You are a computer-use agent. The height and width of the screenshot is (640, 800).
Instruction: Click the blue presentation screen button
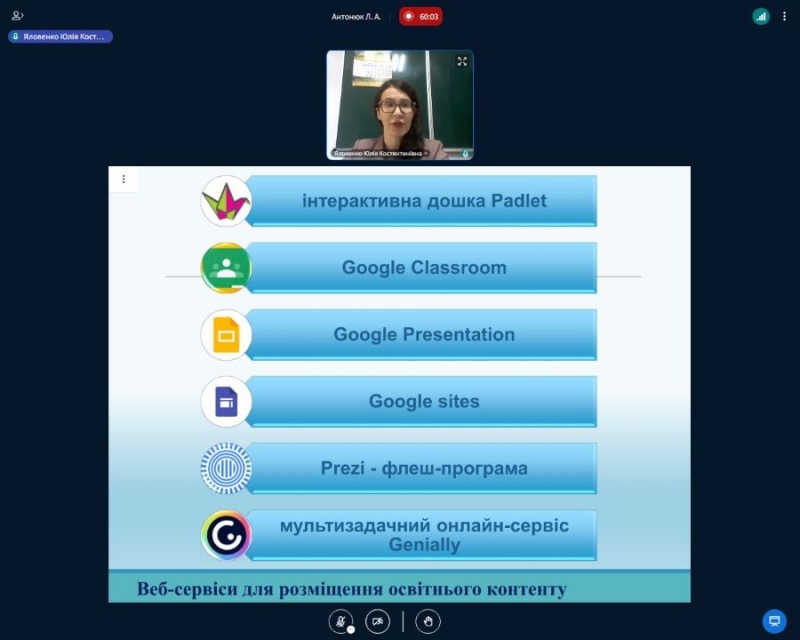pos(774,621)
